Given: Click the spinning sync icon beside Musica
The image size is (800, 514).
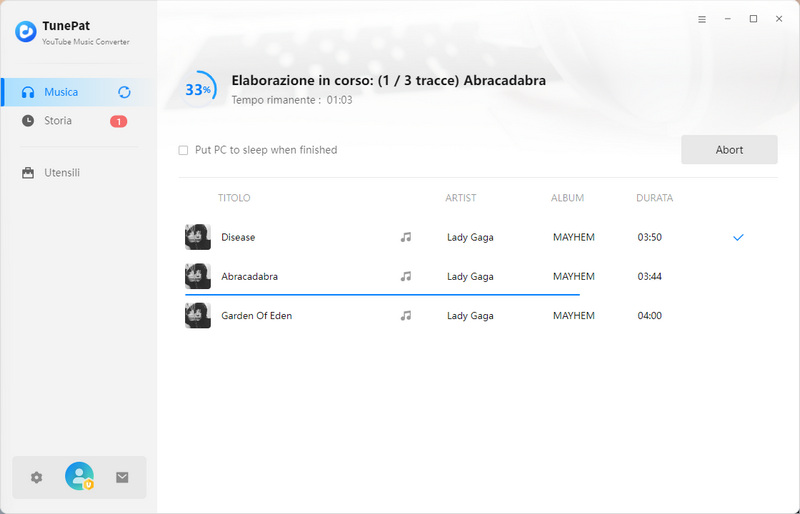Looking at the screenshot, I should pyautogui.click(x=124, y=92).
